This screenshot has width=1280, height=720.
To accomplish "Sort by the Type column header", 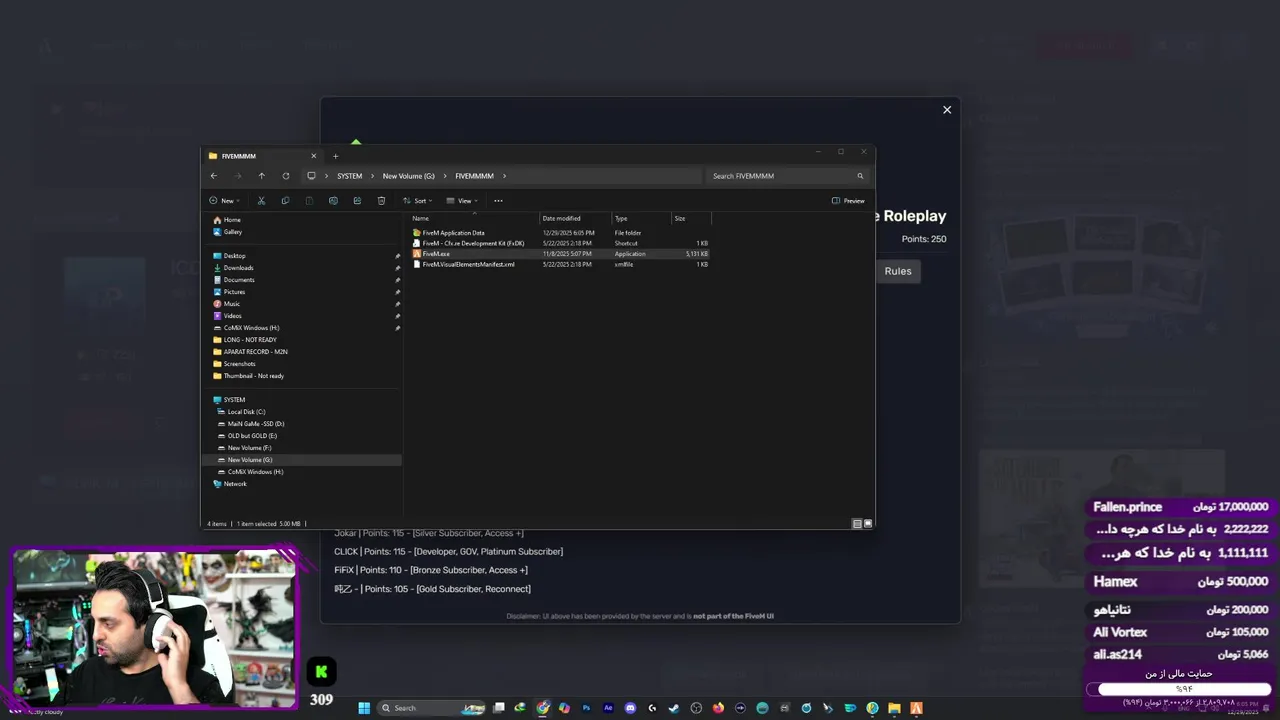I will coord(641,218).
